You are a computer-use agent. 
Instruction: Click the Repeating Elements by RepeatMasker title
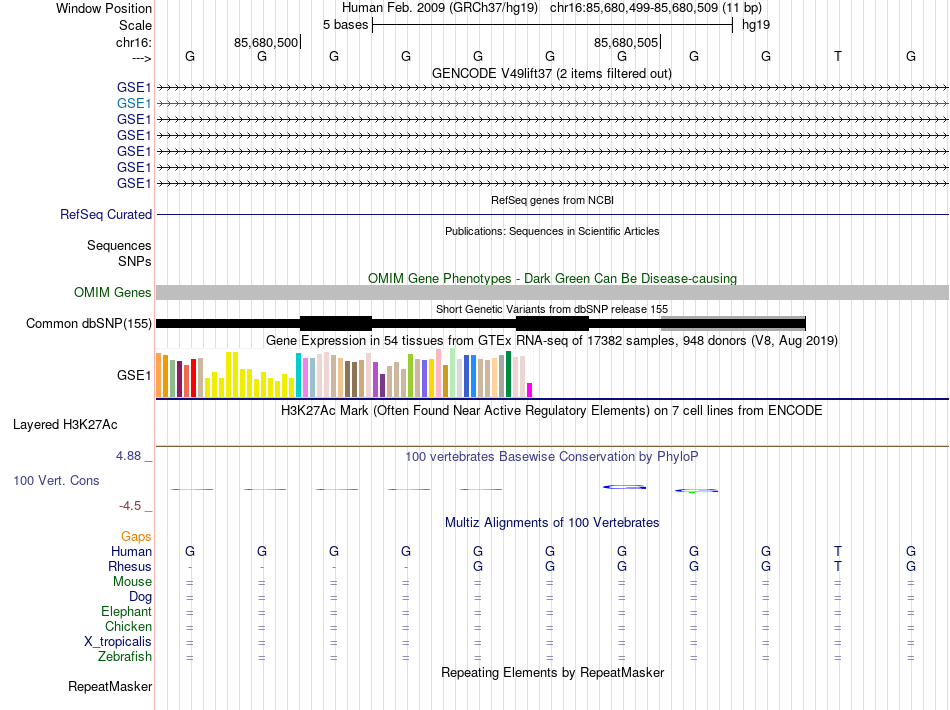coord(553,672)
